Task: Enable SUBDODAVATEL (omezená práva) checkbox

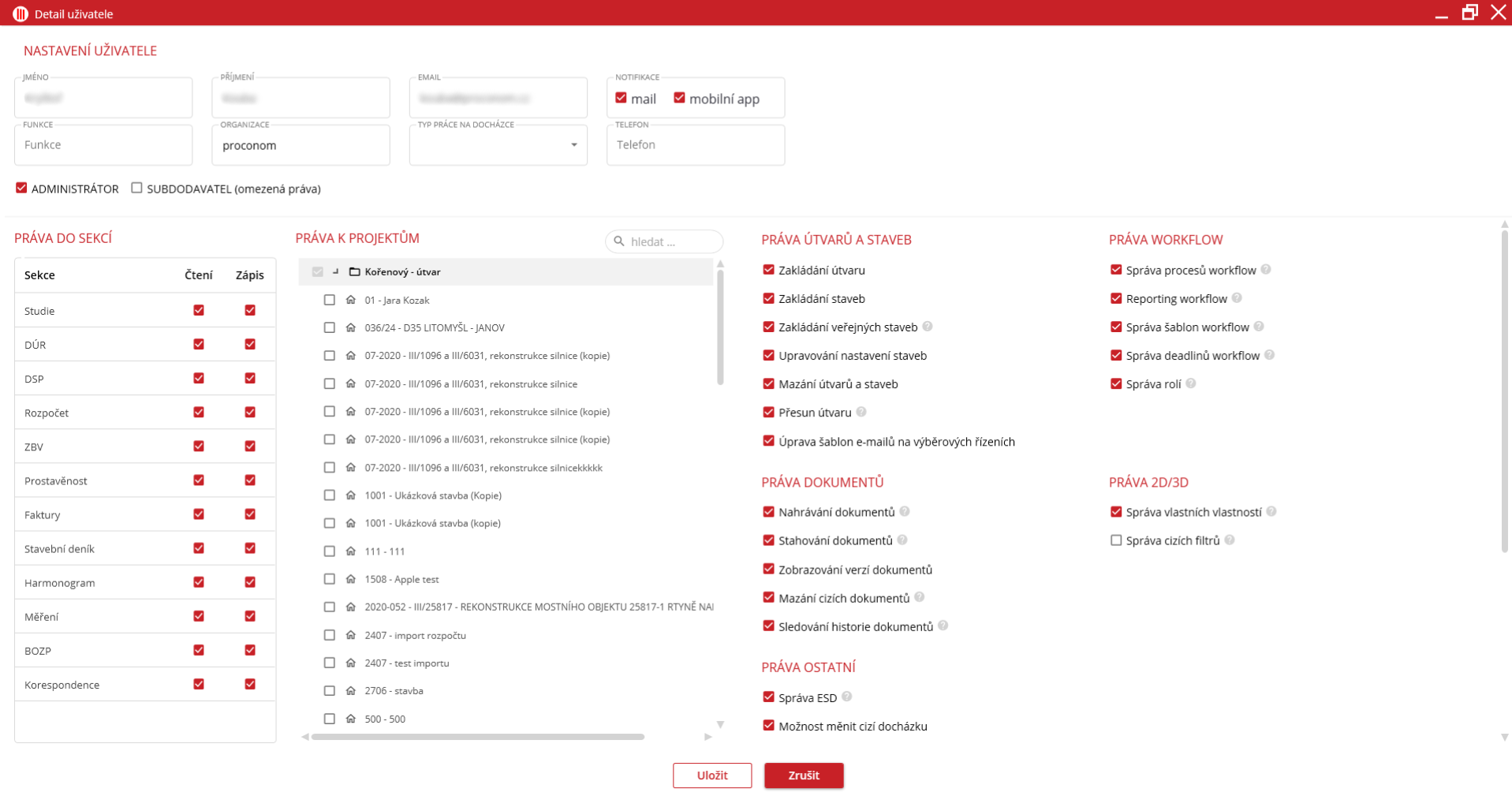Action: [136, 188]
